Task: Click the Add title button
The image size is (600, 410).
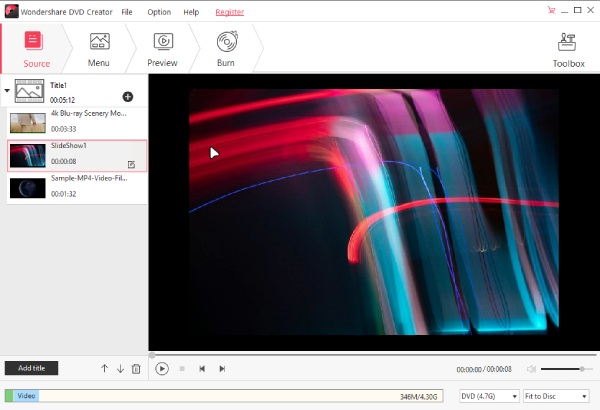Action: tap(31, 368)
